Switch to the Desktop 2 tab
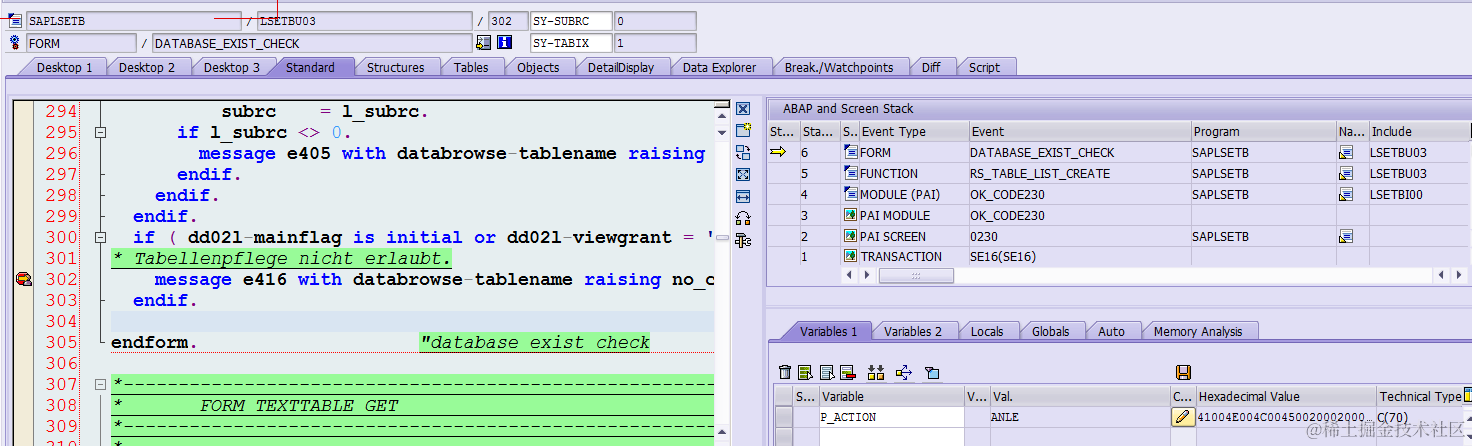 click(147, 67)
